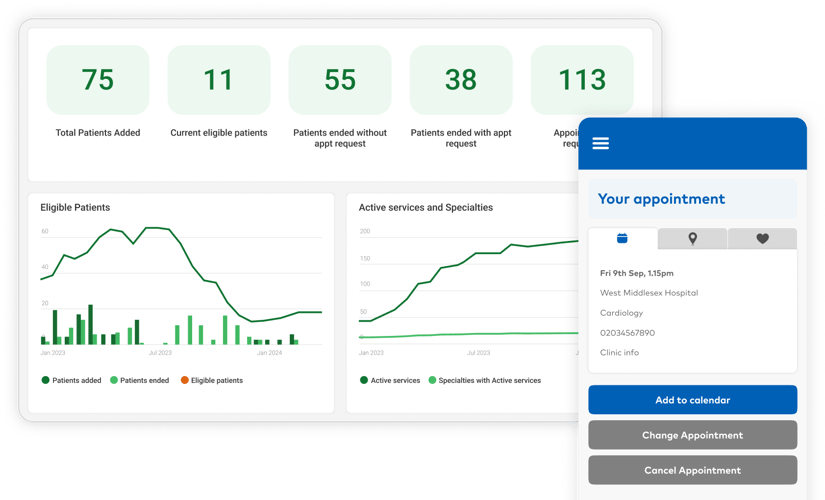Toggle the Active services legend dot

(x=364, y=380)
